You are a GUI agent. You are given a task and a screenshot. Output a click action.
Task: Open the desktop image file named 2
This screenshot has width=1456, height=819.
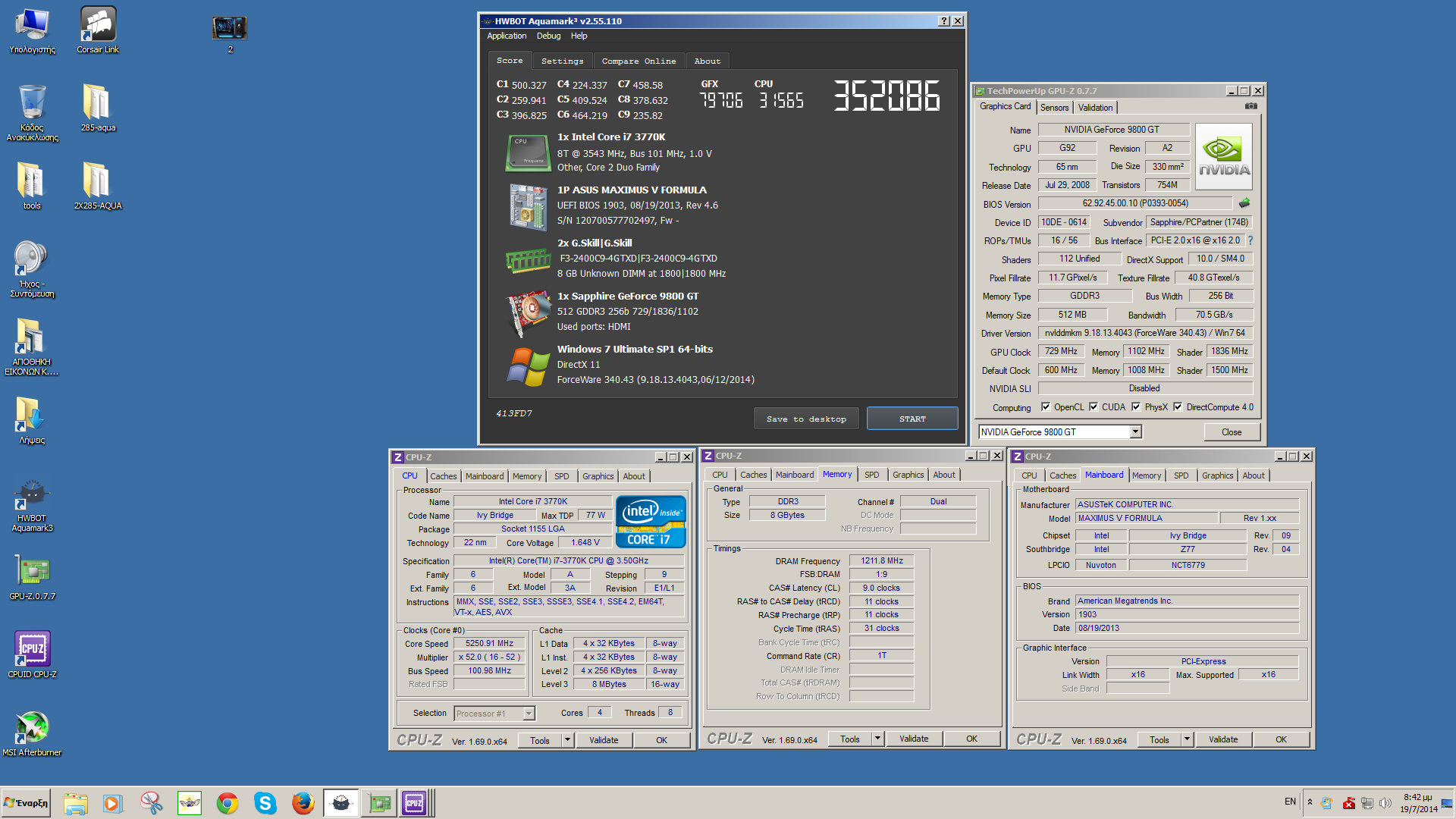click(x=230, y=33)
